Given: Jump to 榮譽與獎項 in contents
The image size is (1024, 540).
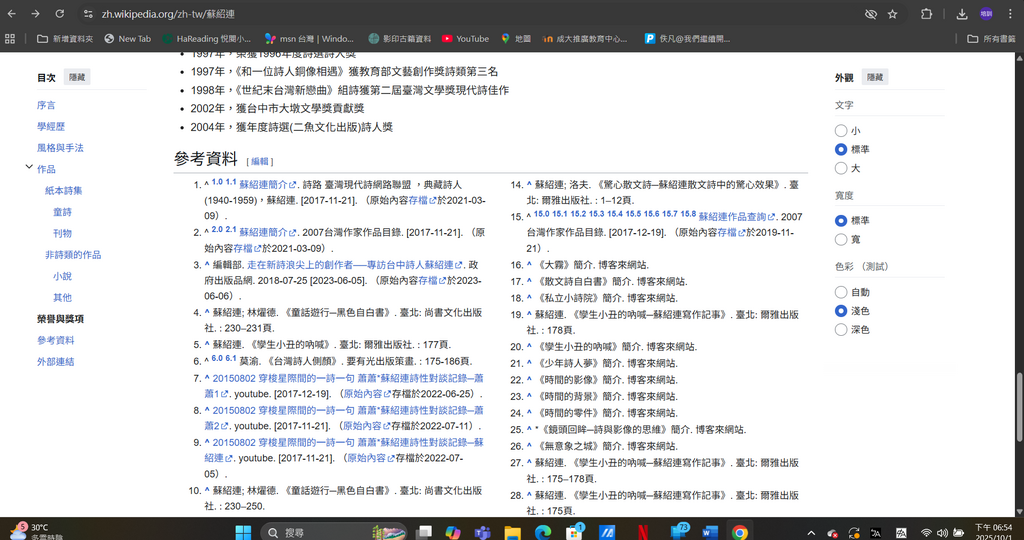Looking at the screenshot, I should 60,319.
